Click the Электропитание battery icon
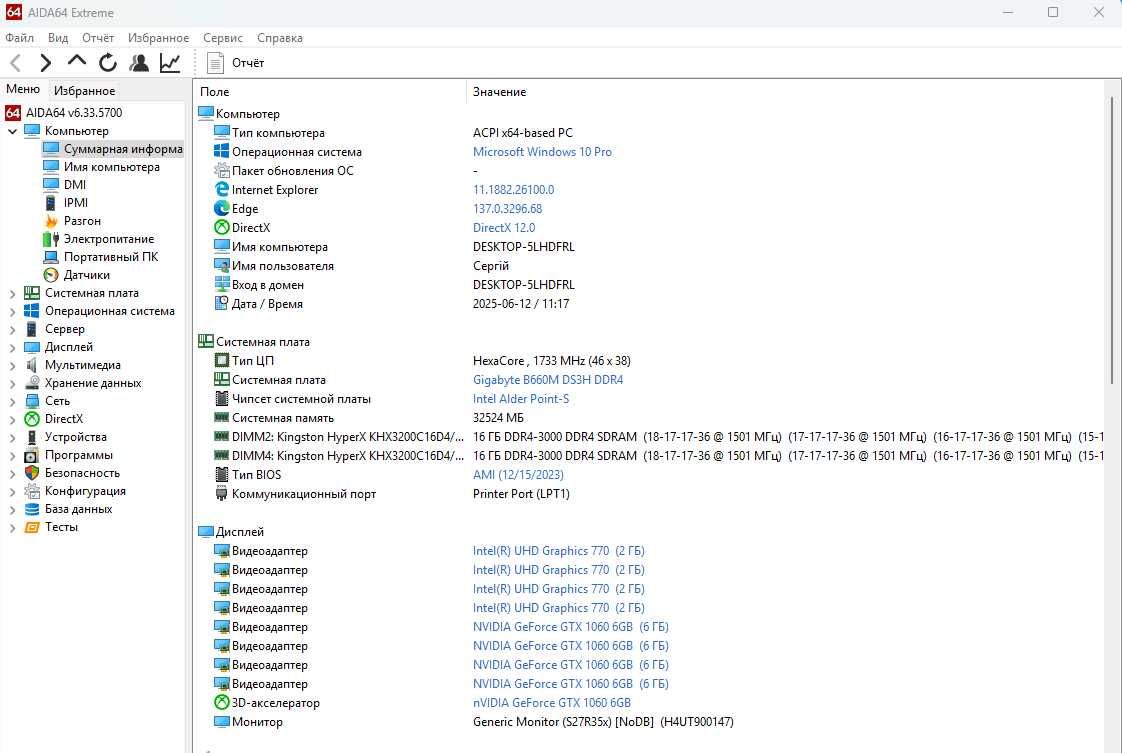 tap(51, 239)
